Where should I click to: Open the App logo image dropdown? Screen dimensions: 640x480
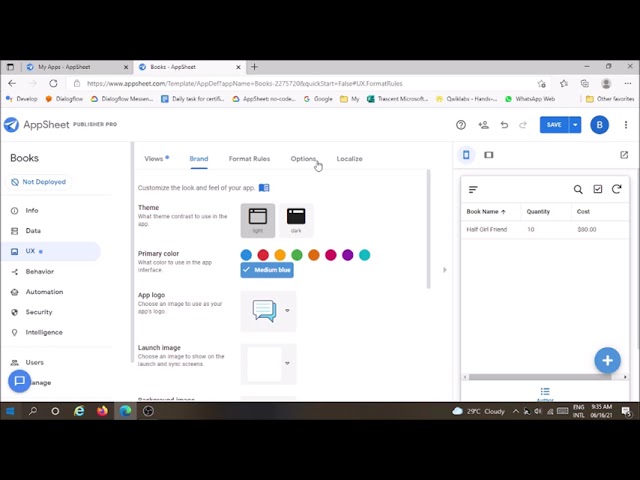pos(287,311)
